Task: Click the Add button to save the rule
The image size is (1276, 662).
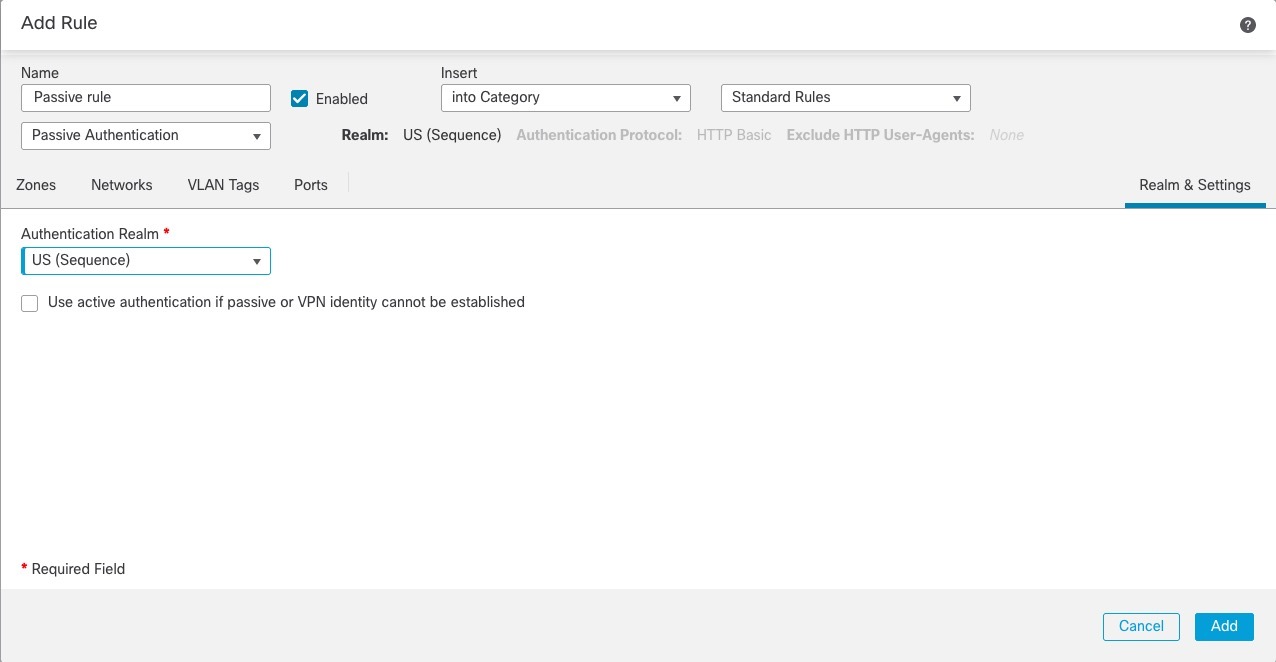Action: [1224, 626]
